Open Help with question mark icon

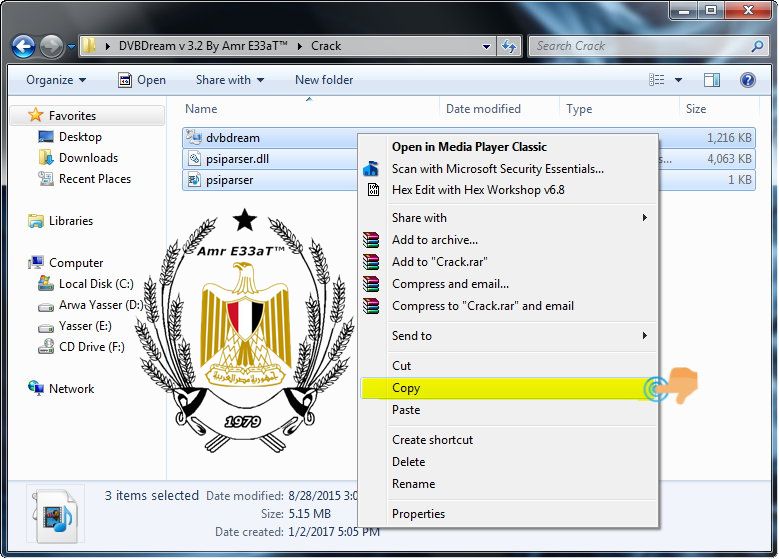tap(748, 80)
